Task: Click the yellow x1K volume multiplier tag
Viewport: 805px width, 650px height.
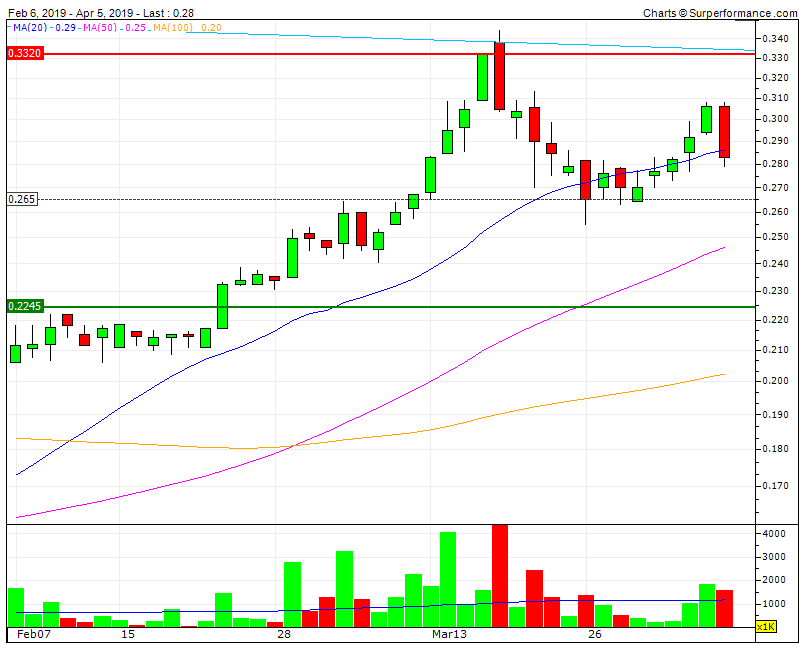Action: (766, 626)
